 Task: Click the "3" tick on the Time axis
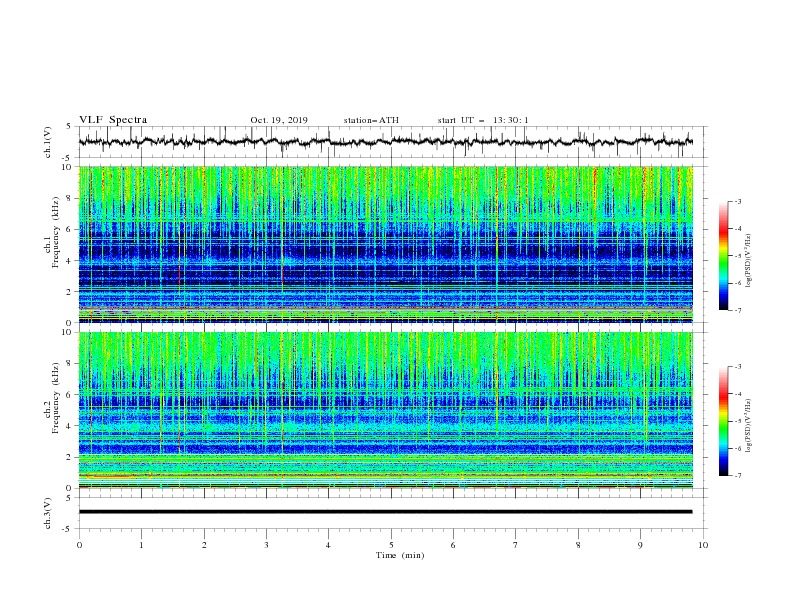click(266, 545)
